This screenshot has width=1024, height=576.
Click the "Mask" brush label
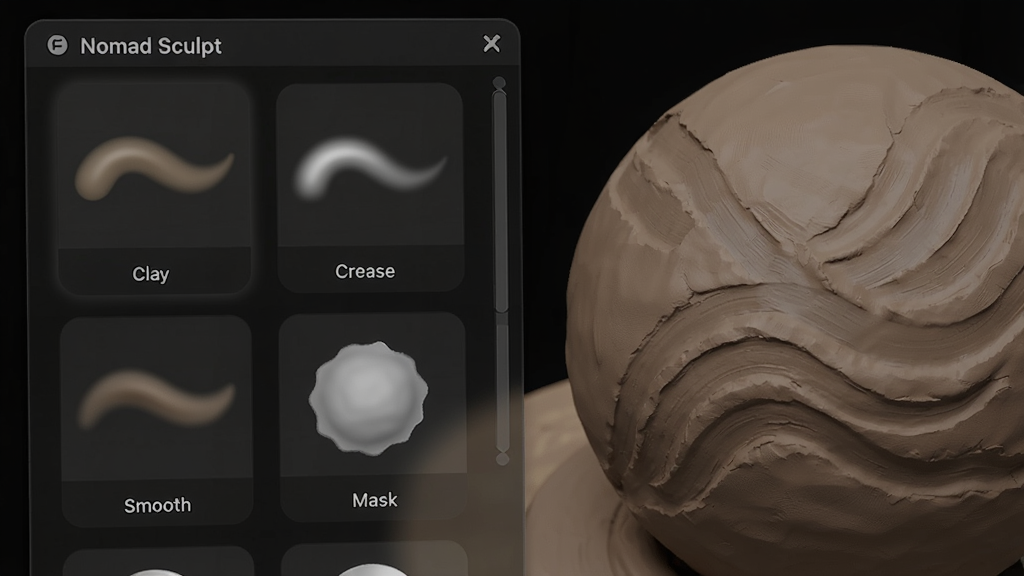[375, 500]
